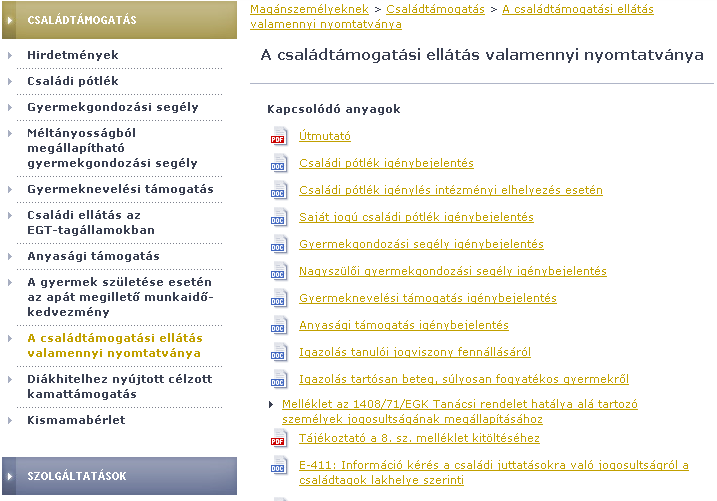Click the DOC icon for Gyermeknevelési támogatás igénybejelentés

pyautogui.click(x=278, y=298)
